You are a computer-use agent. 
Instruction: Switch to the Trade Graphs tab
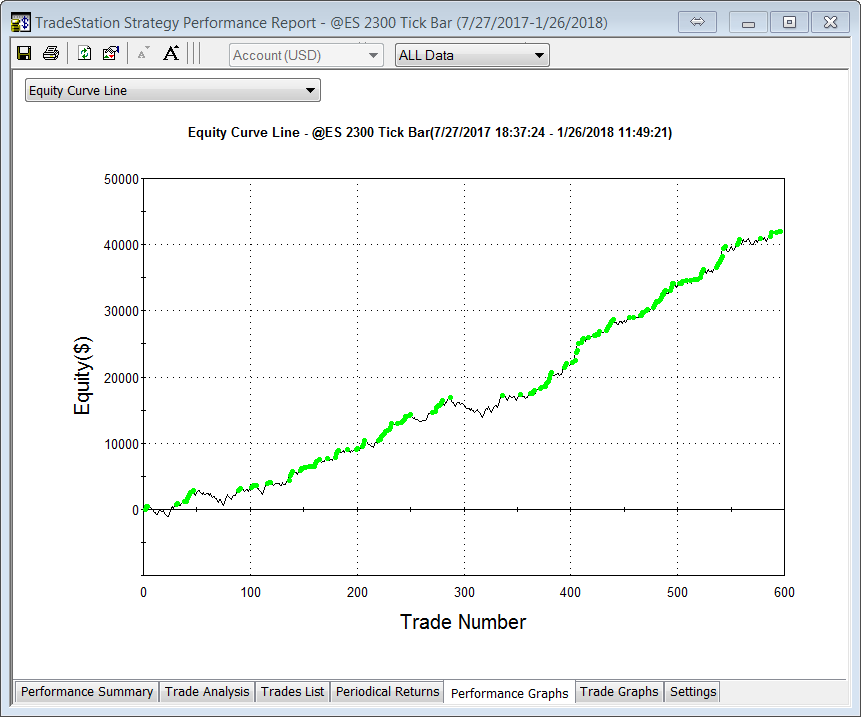coord(619,692)
